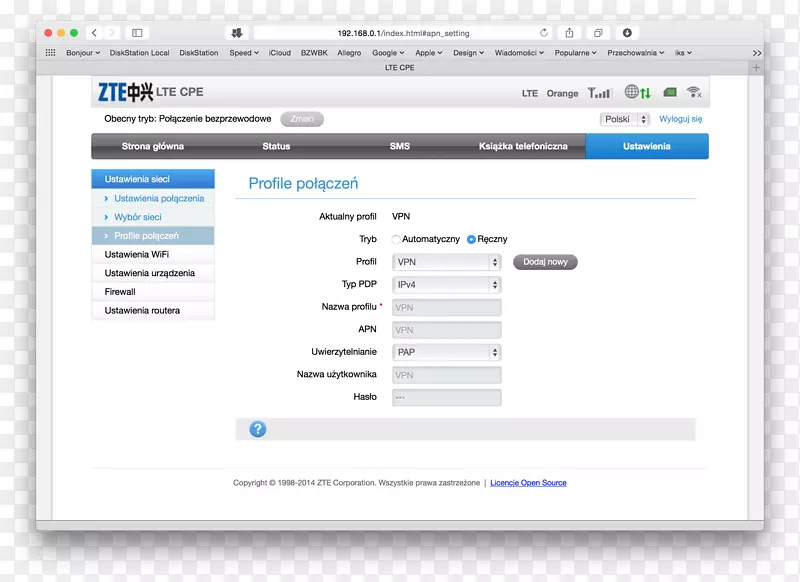Click the Wyloguj się link
This screenshot has height=582, width=800.
[x=681, y=119]
